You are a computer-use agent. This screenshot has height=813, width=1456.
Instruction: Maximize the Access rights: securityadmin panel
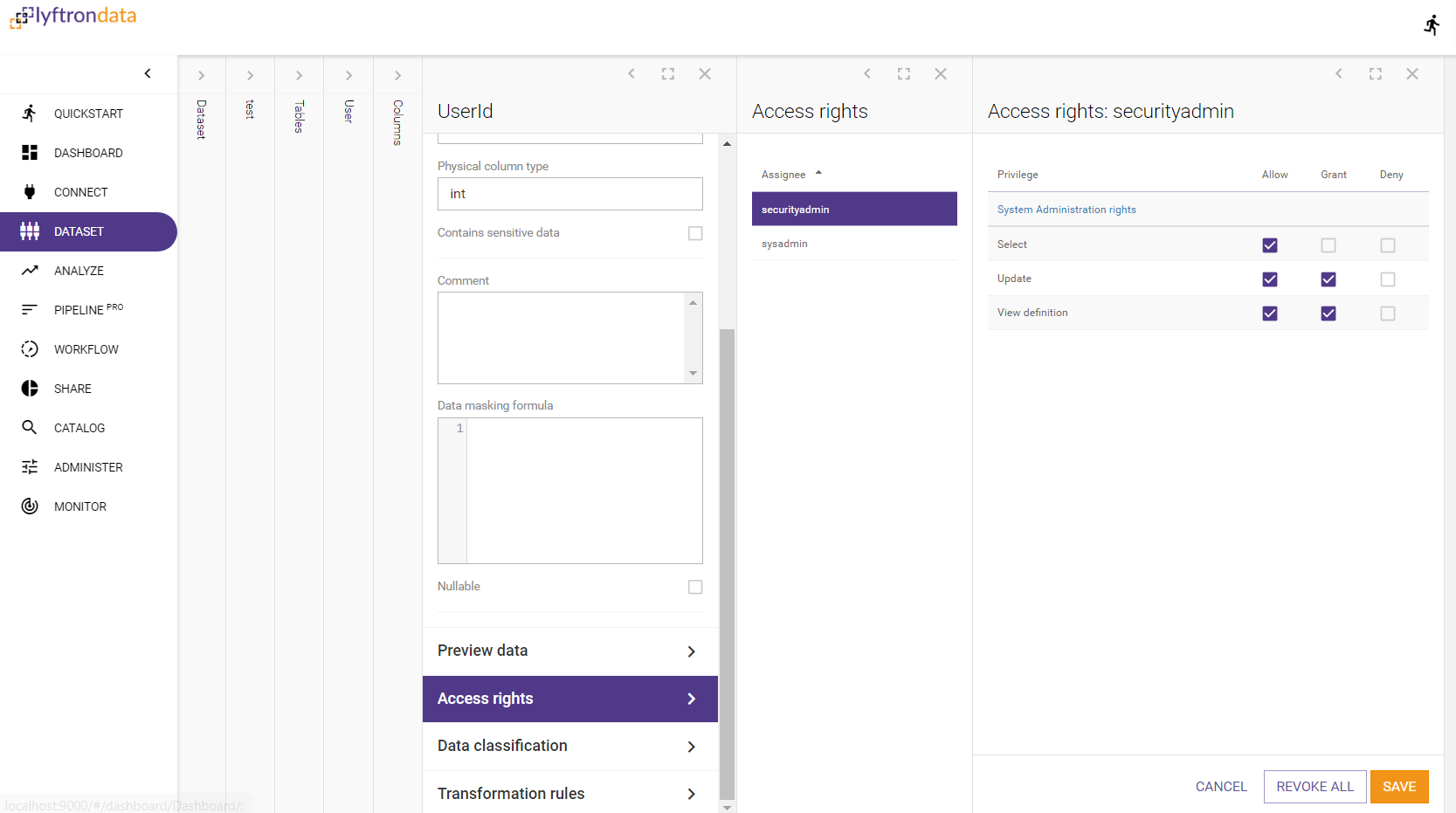click(1376, 74)
